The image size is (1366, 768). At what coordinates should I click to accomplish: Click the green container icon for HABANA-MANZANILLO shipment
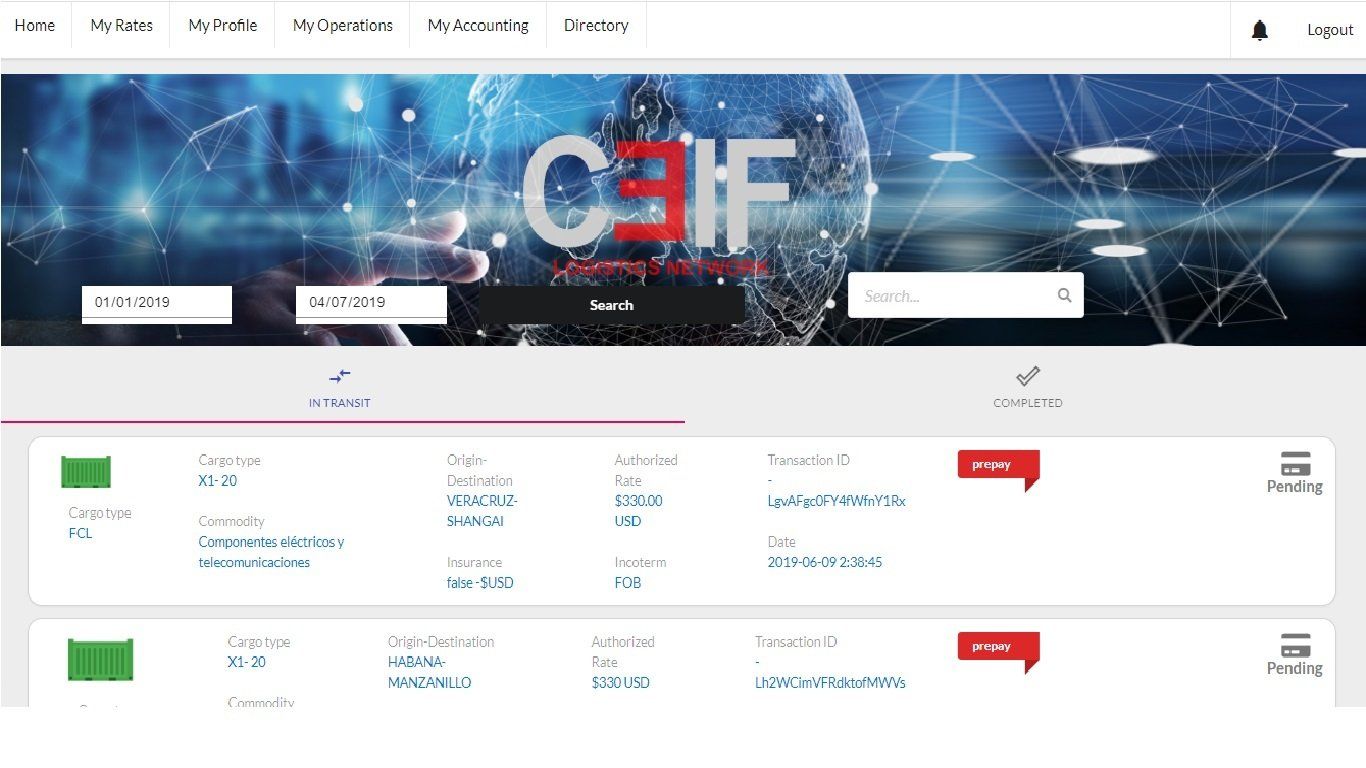(100, 660)
